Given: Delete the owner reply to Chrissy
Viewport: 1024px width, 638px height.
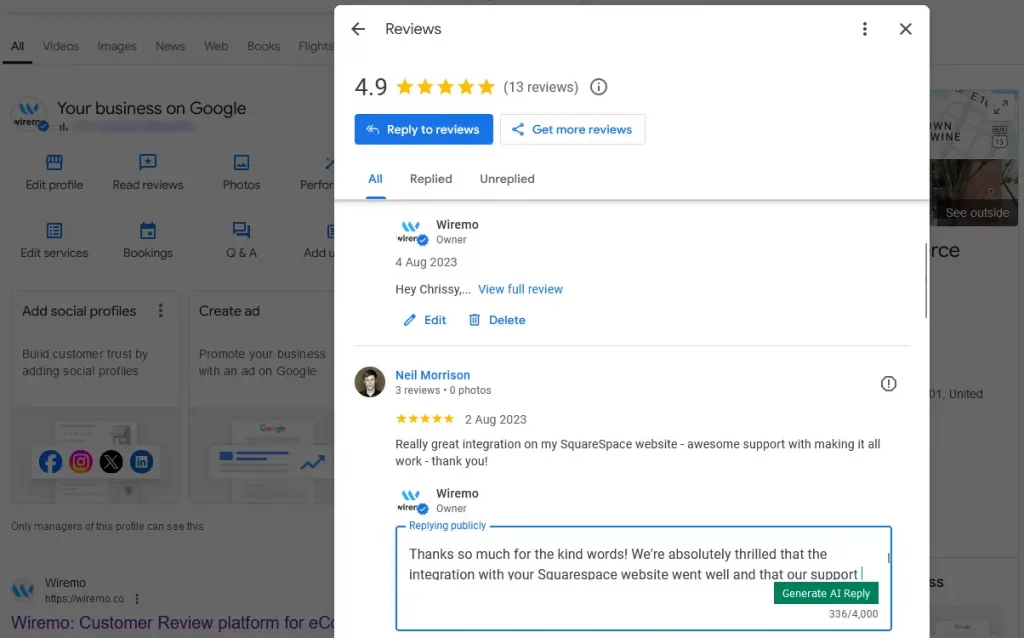Looking at the screenshot, I should 497,320.
